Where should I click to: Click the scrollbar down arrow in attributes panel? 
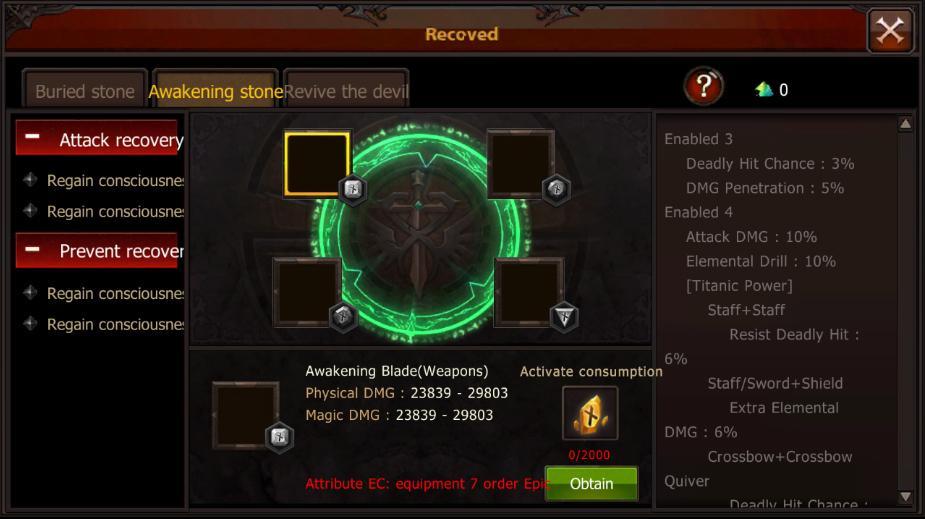pyautogui.click(x=906, y=497)
